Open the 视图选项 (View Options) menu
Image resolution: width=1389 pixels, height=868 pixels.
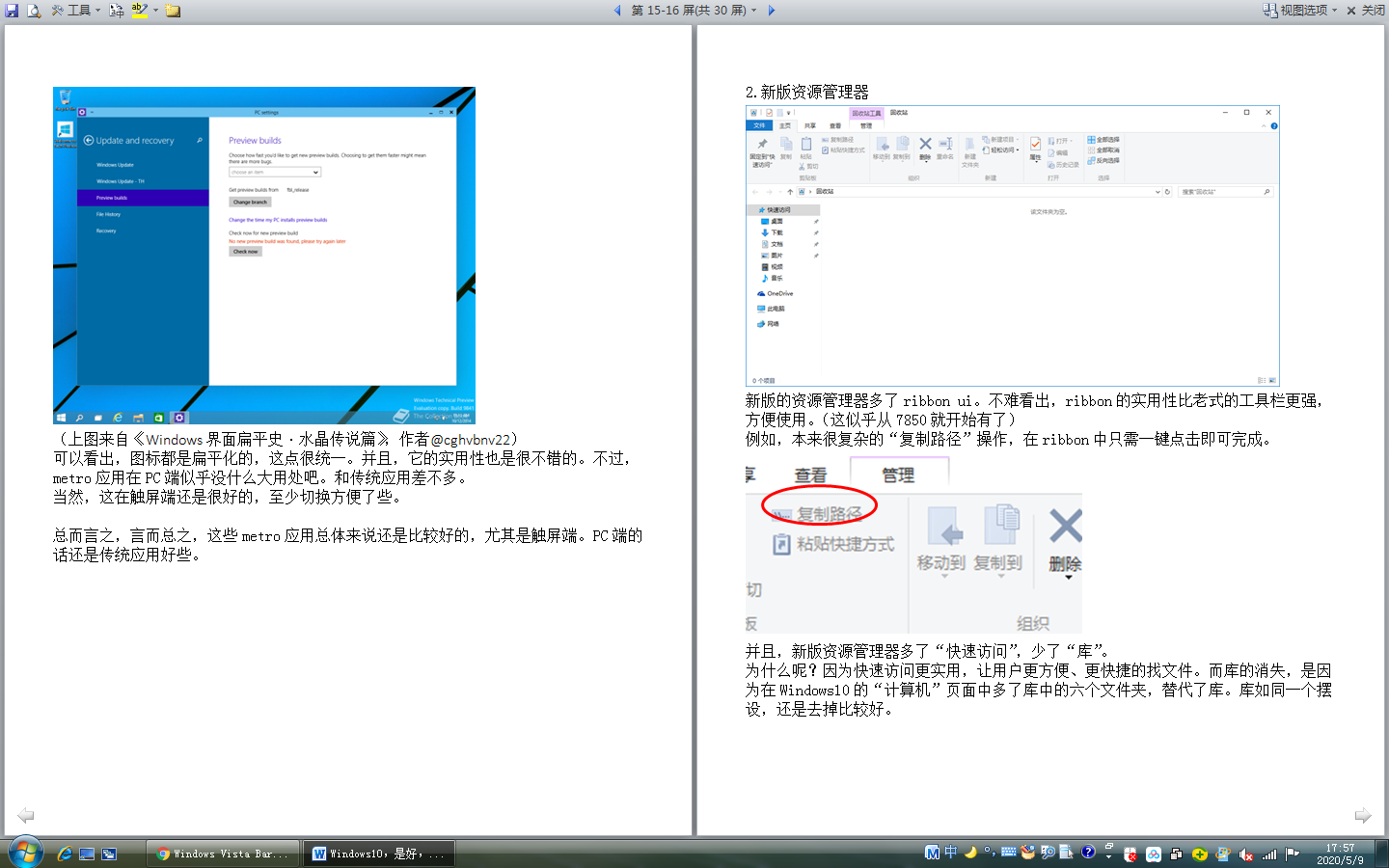point(1302,11)
